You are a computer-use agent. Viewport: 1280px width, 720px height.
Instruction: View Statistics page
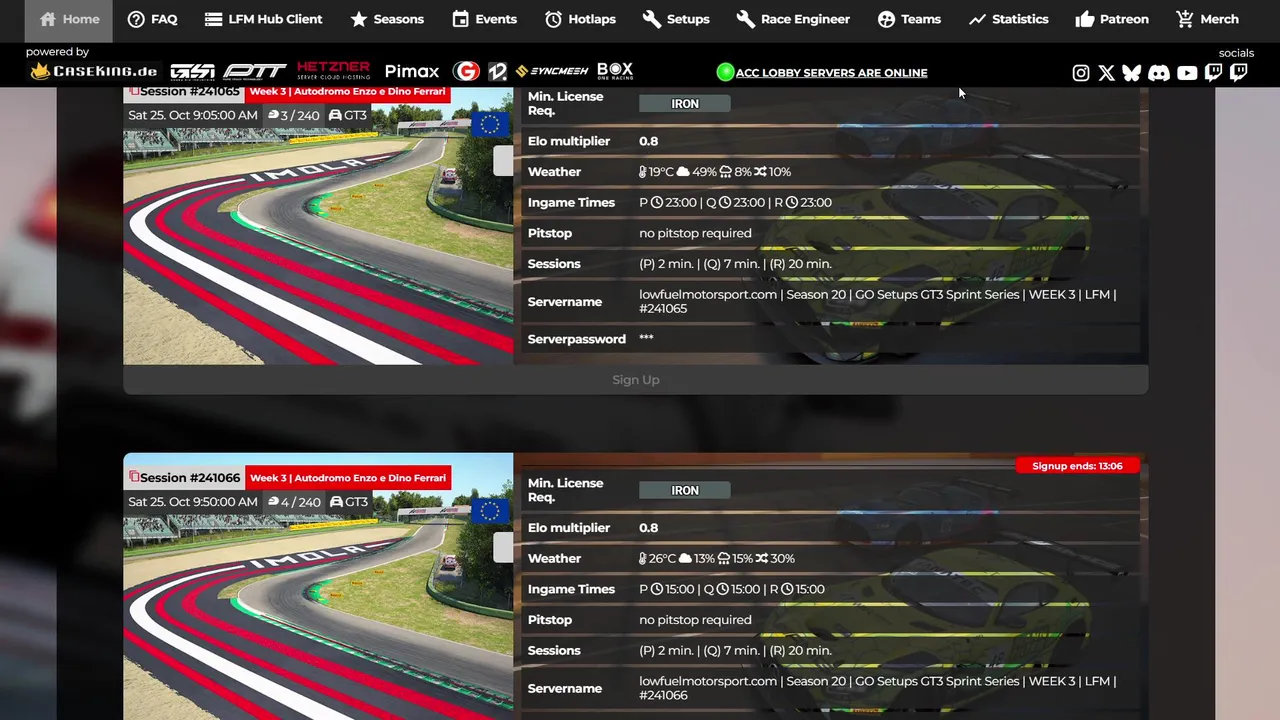click(x=1008, y=19)
